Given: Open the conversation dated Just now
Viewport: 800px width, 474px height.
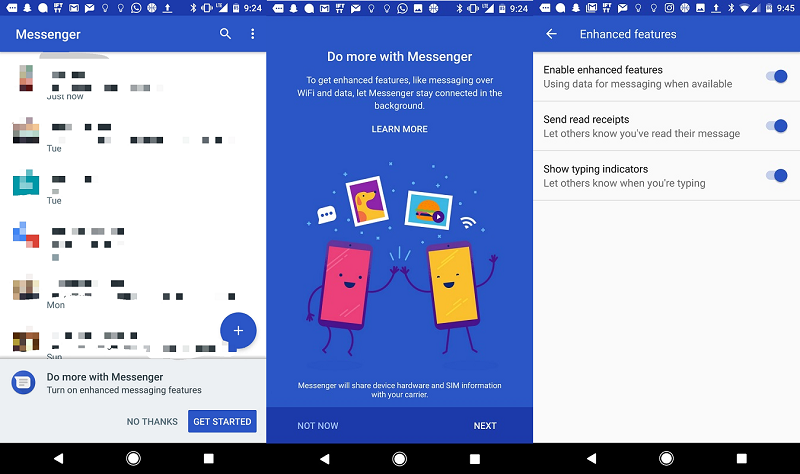Looking at the screenshot, I should pyautogui.click(x=133, y=84).
